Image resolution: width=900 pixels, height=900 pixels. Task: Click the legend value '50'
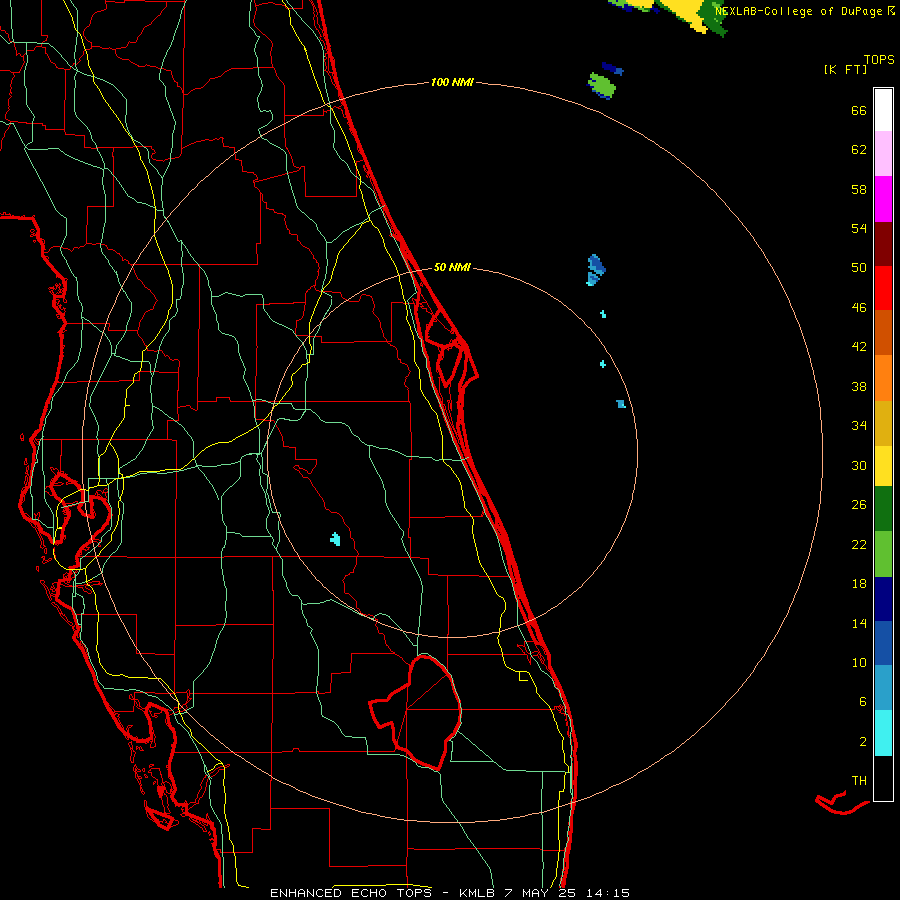pyautogui.click(x=859, y=267)
